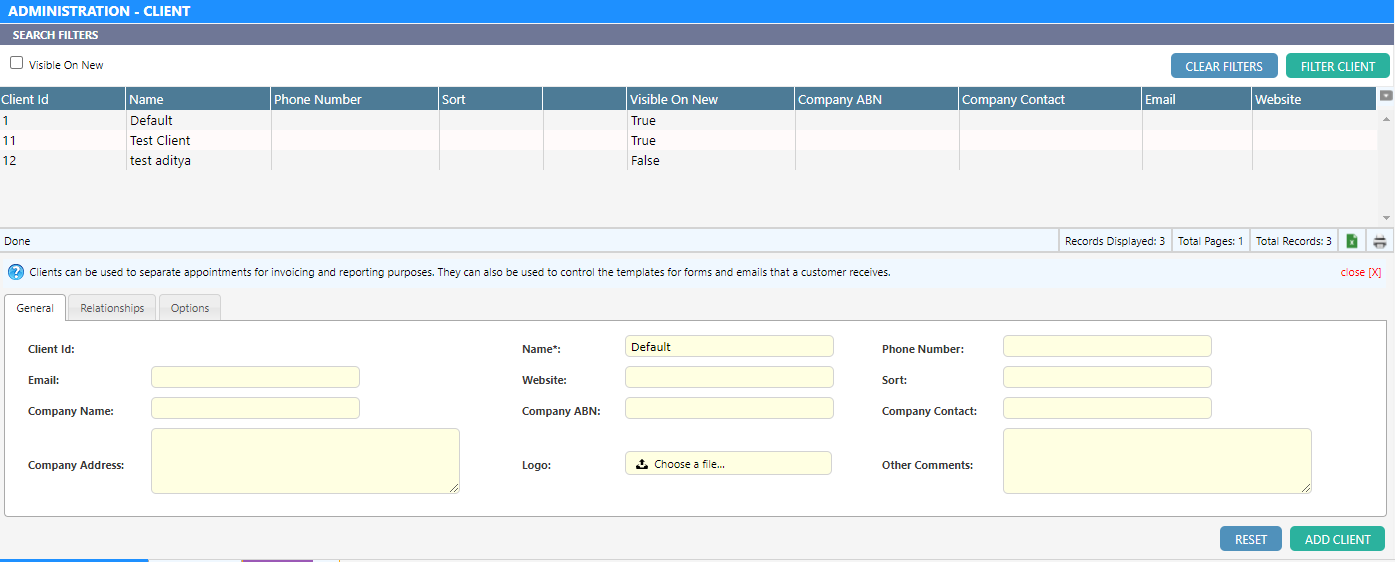Focus the Email input field
This screenshot has width=1395, height=562.
pyautogui.click(x=255, y=377)
